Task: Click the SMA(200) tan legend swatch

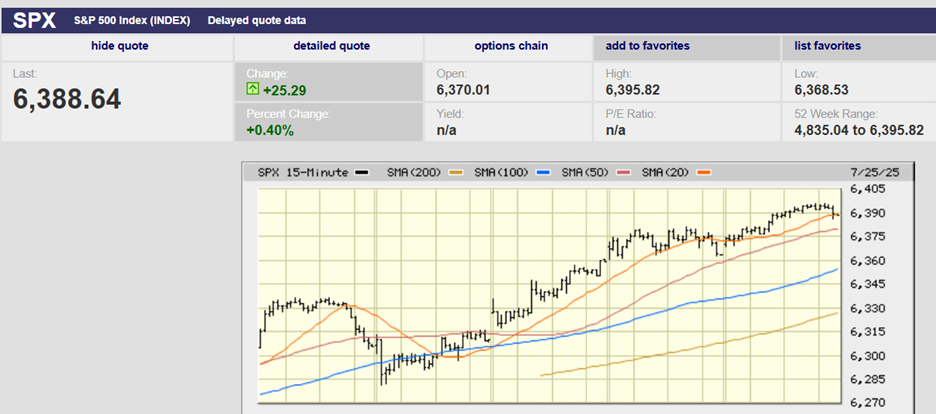Action: [x=455, y=173]
